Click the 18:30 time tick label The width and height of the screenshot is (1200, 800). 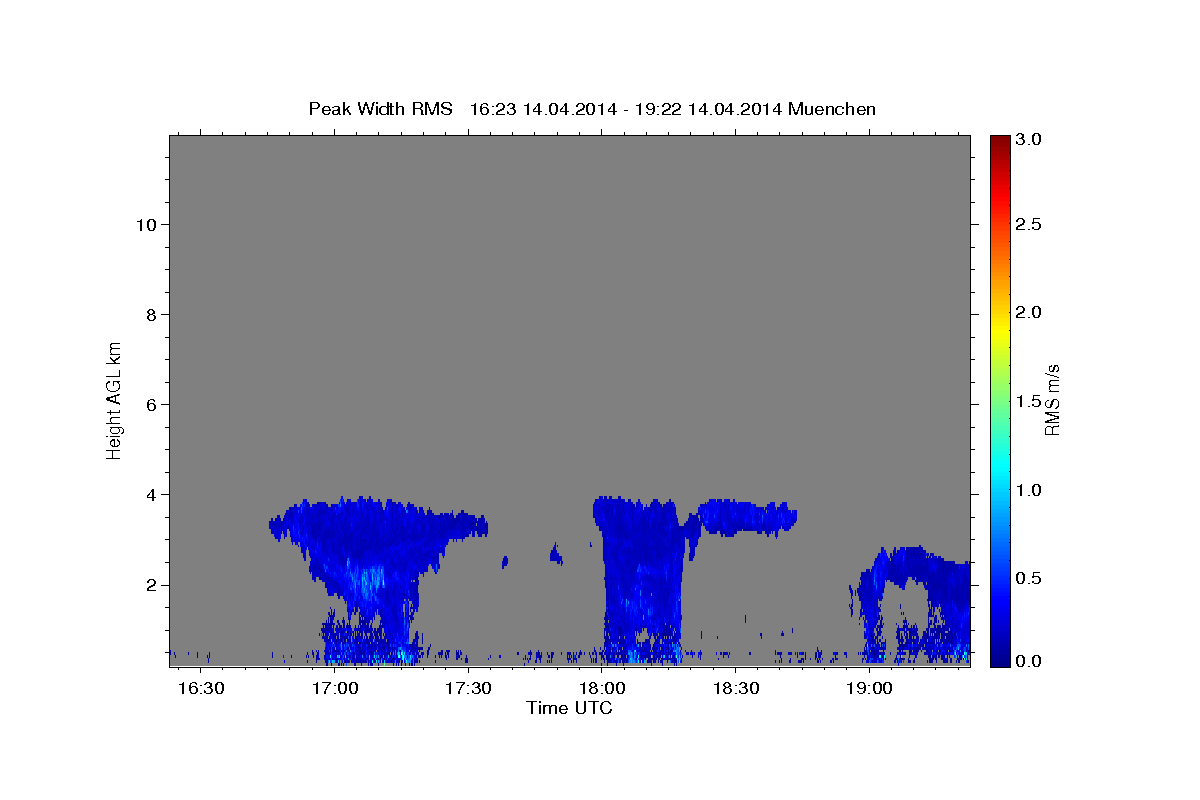coord(735,688)
